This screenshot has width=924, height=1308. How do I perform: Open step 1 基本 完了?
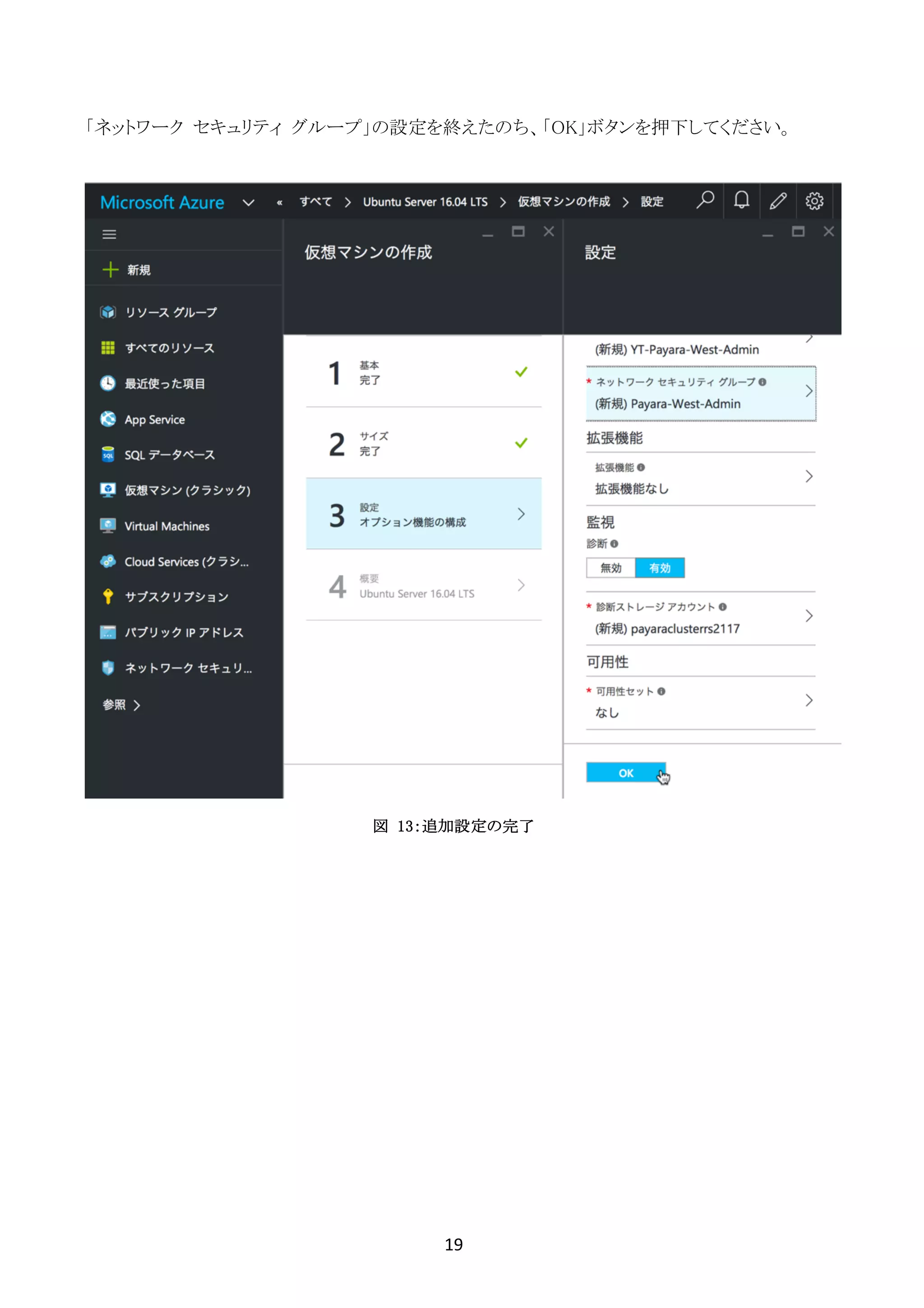point(424,371)
